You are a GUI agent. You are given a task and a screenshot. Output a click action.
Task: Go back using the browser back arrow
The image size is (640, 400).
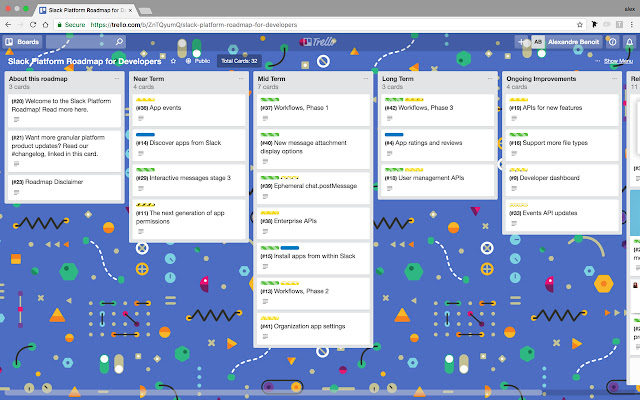click(8, 24)
